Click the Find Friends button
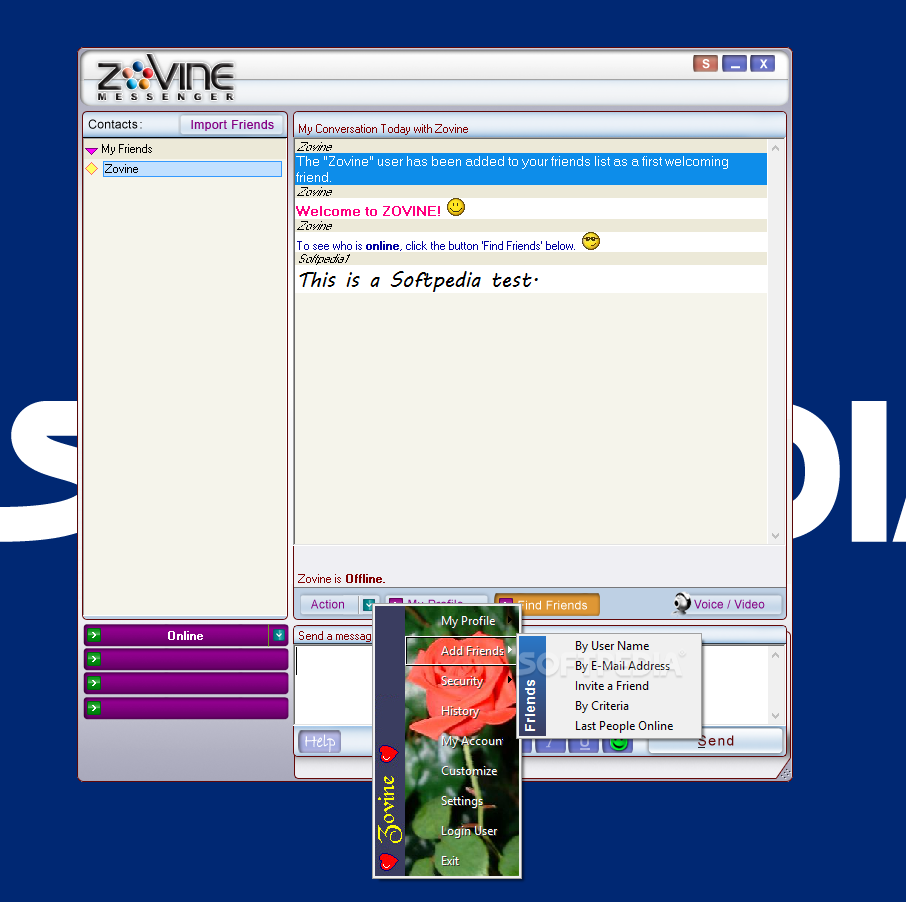The width and height of the screenshot is (906, 902). pyautogui.click(x=547, y=605)
